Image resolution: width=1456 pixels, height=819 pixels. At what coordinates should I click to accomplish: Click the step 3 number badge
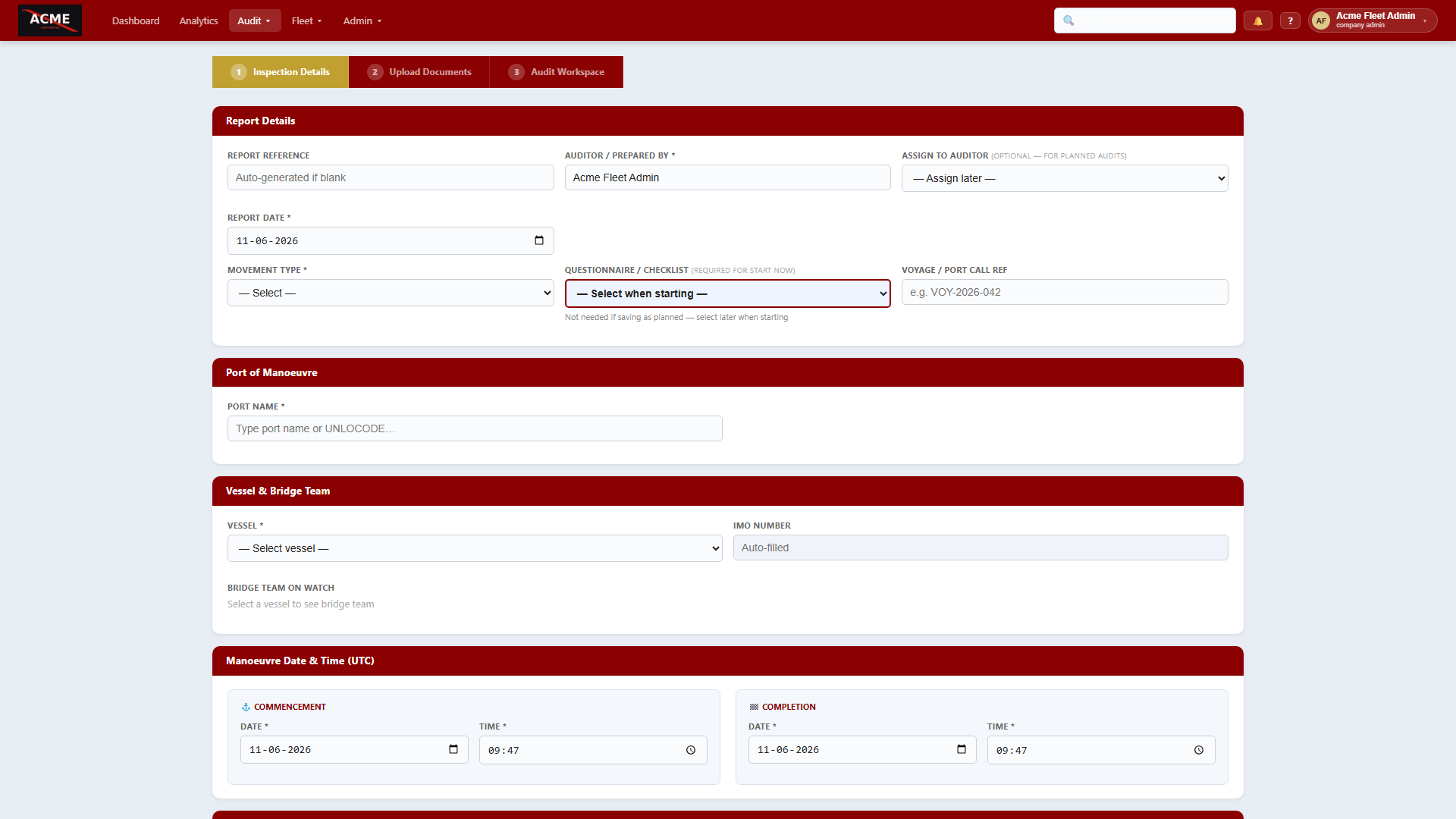pyautogui.click(x=516, y=72)
